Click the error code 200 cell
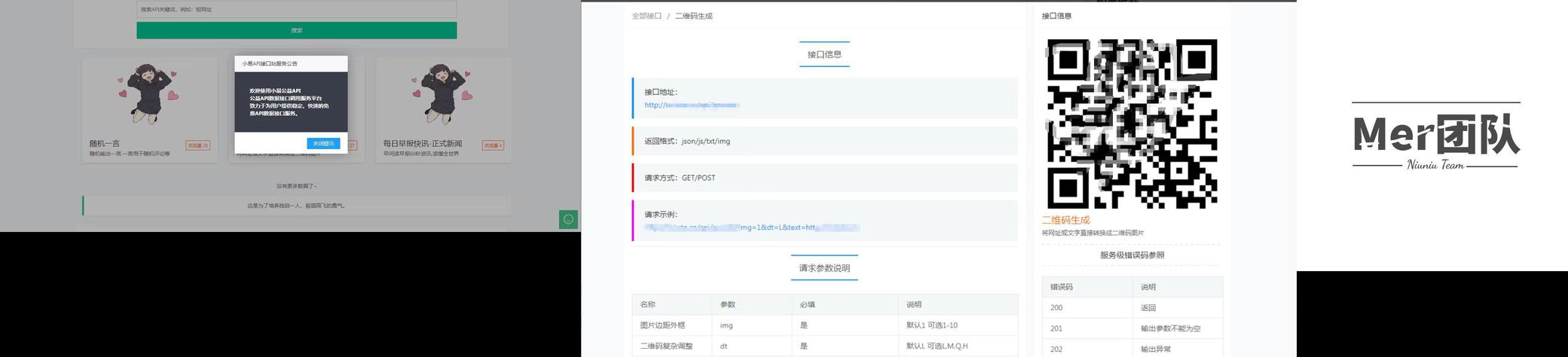The height and width of the screenshot is (357, 1568). tap(1087, 307)
